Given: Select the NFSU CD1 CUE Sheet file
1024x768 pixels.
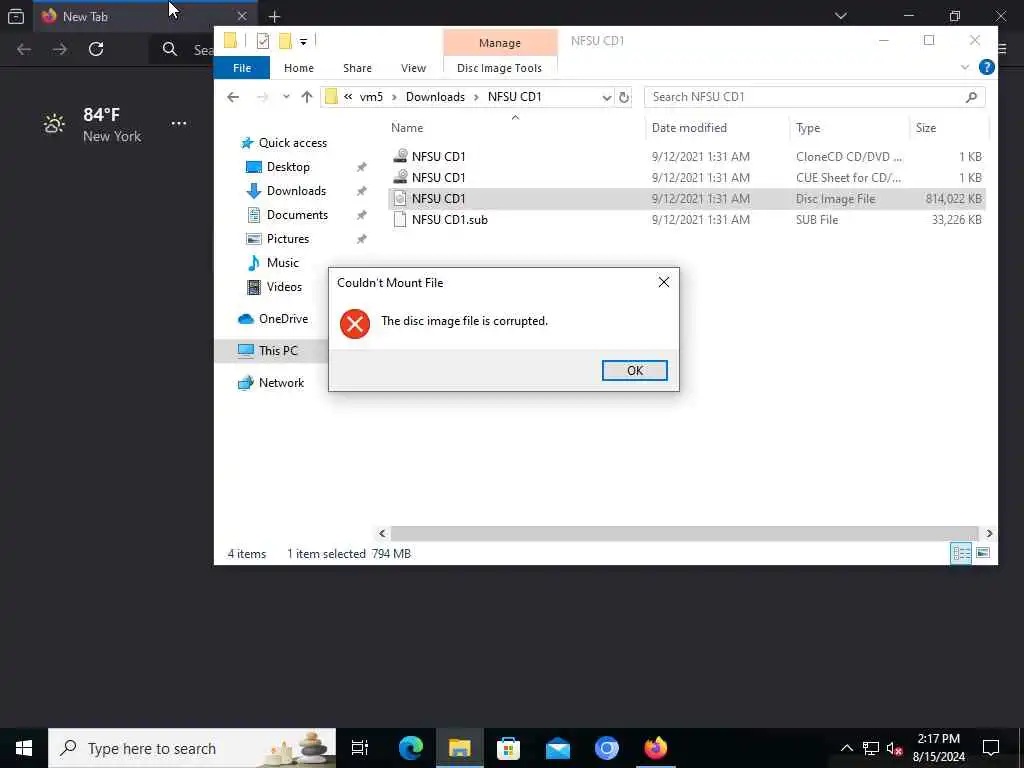Looking at the screenshot, I should [688, 178].
